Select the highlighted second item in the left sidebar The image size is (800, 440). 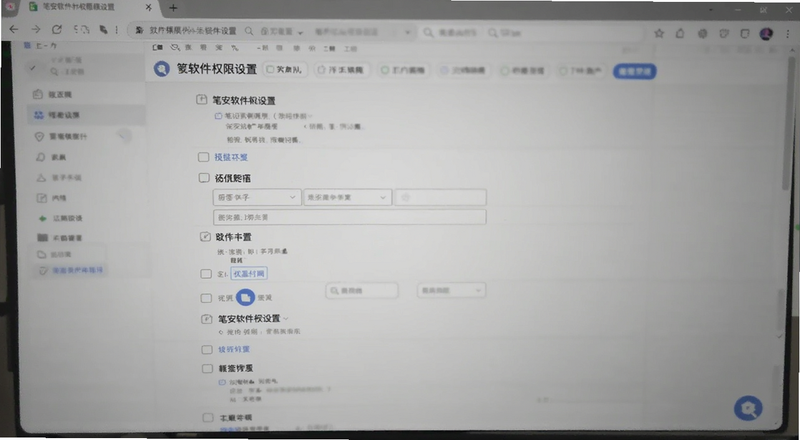[x=86, y=115]
